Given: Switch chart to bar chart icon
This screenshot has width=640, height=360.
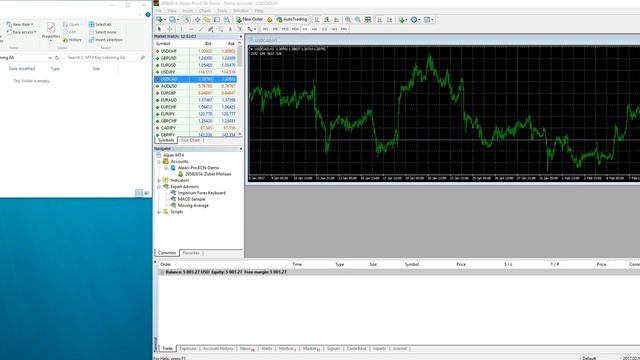Looking at the screenshot, I should pyautogui.click(x=317, y=20).
